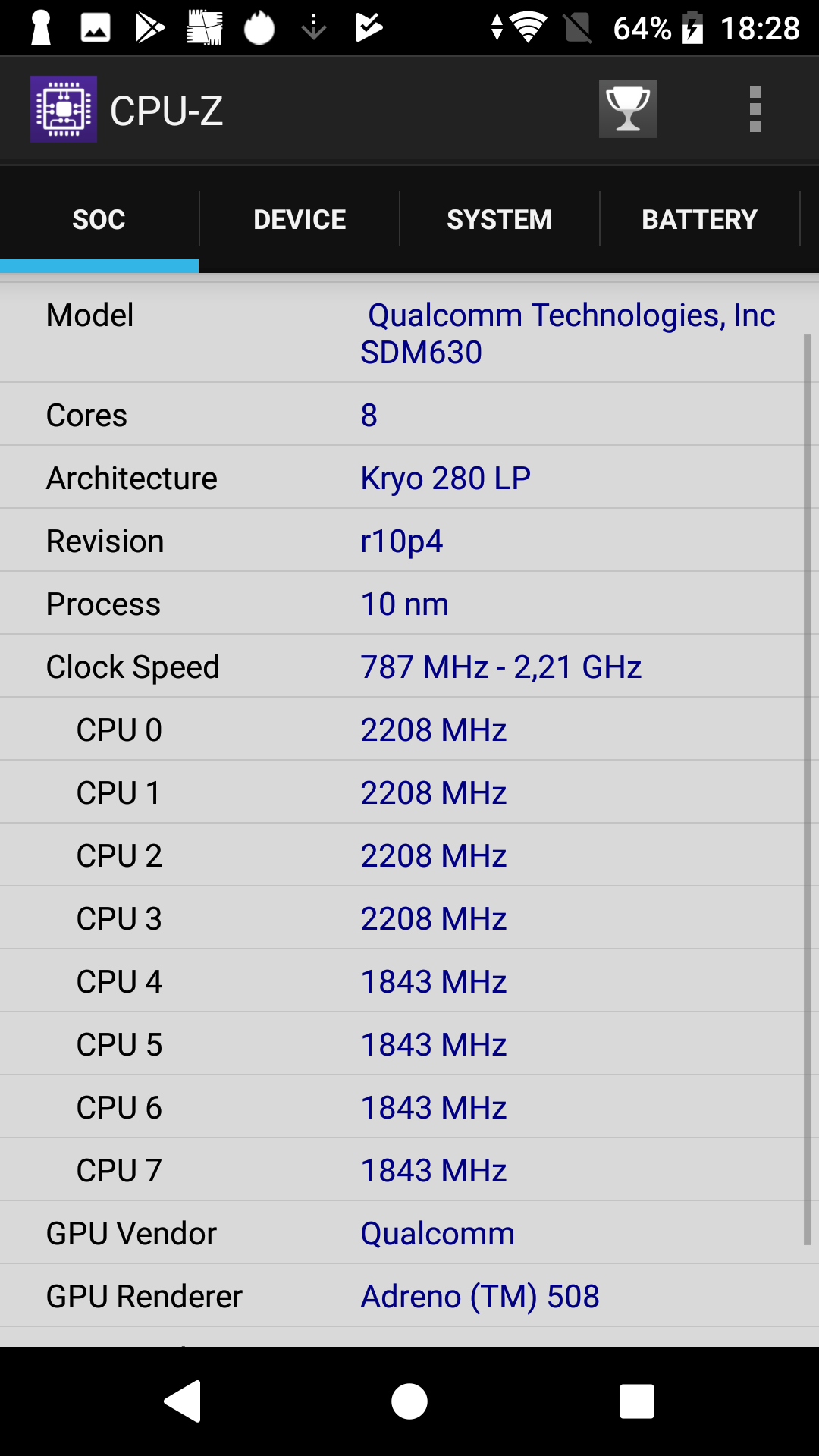Tap the recent apps square button

[637, 1401]
